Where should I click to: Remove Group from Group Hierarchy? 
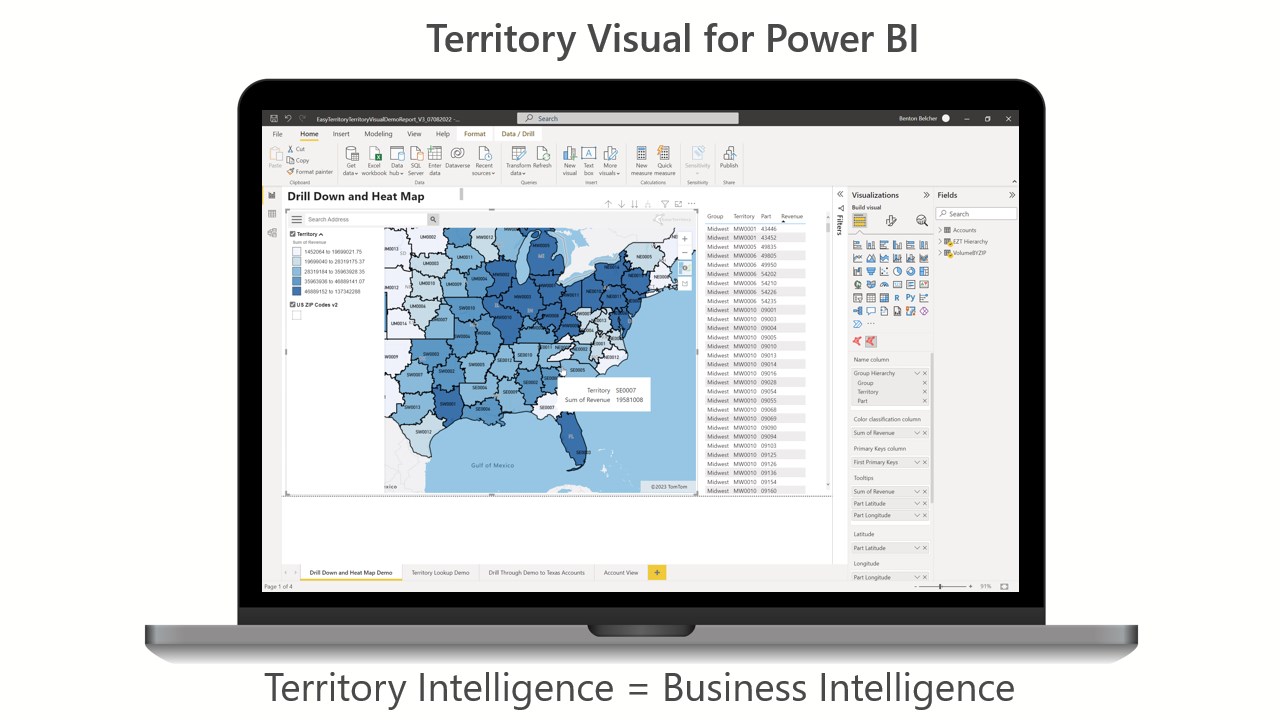924,383
